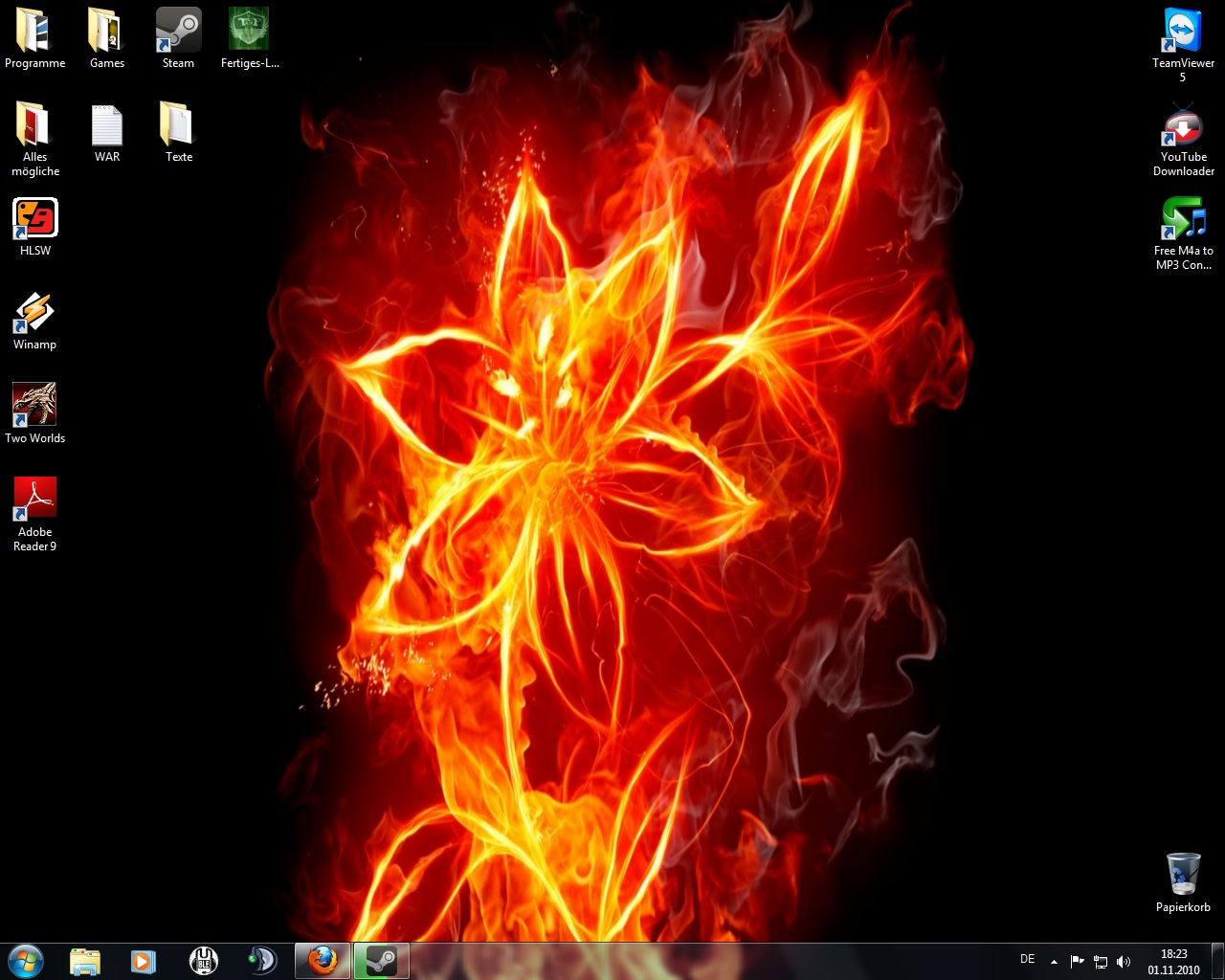This screenshot has width=1225, height=980.
Task: Open the network status tray icon
Action: tap(1101, 961)
